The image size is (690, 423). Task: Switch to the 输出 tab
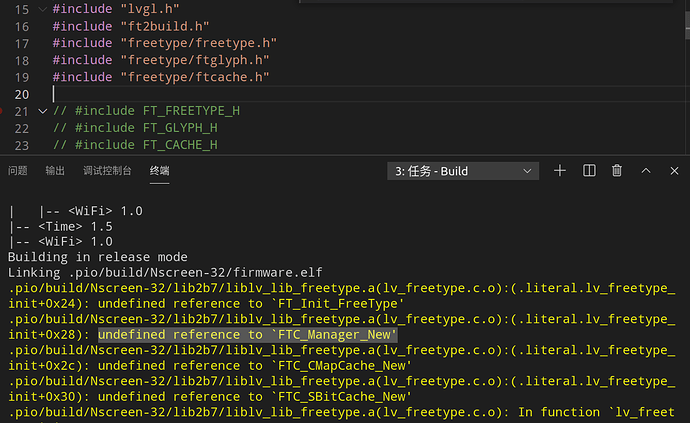click(x=55, y=171)
